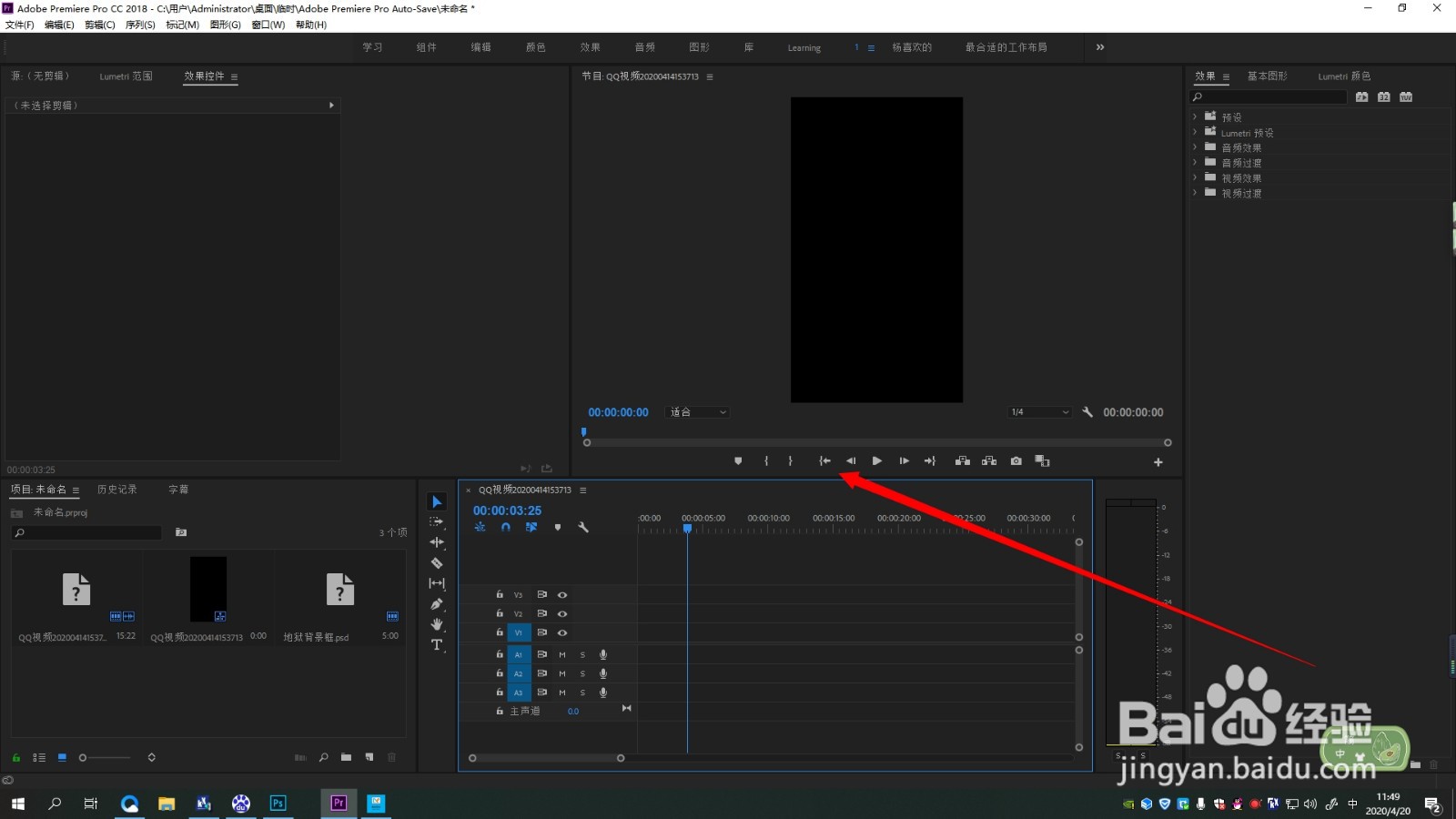
Task: Open Program monitor button editor plus
Action: coord(1158,462)
